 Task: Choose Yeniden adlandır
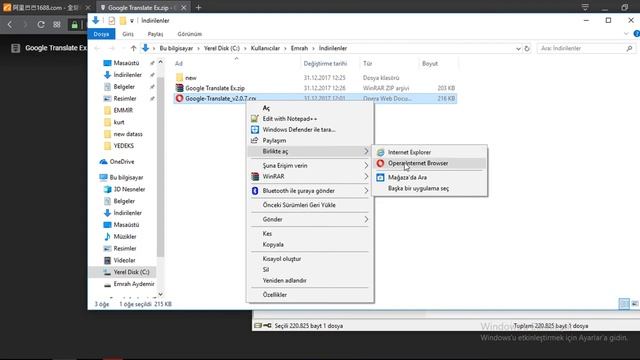[310, 281]
